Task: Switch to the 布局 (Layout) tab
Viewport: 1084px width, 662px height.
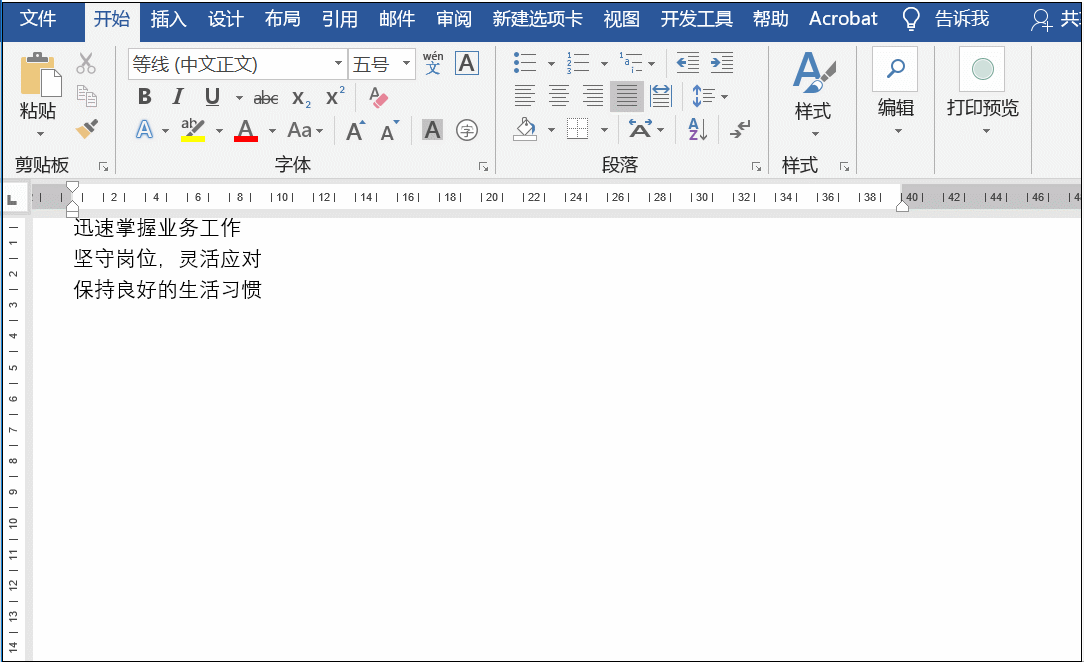Action: coord(283,19)
